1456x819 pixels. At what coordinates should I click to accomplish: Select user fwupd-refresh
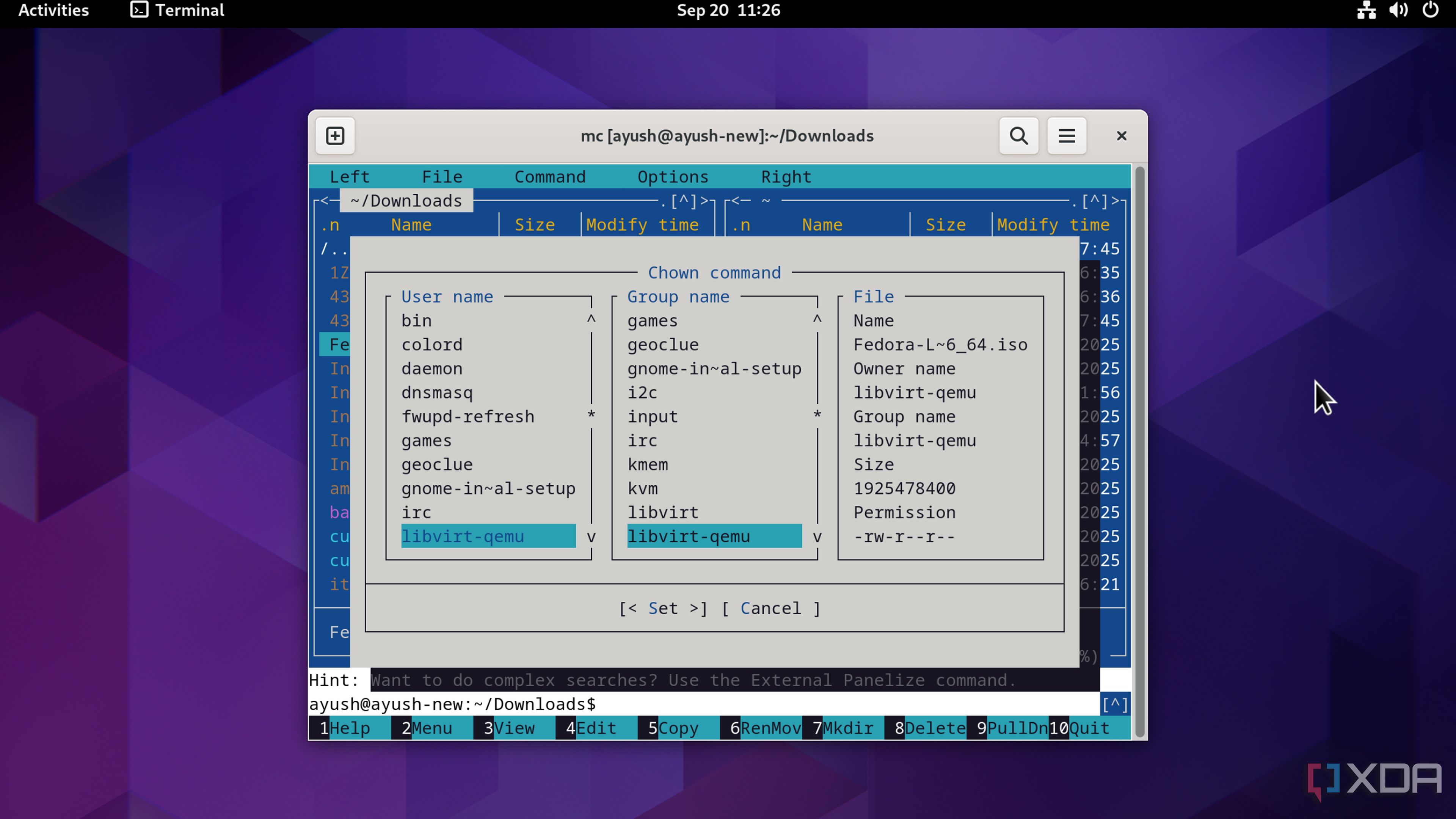pos(488,417)
